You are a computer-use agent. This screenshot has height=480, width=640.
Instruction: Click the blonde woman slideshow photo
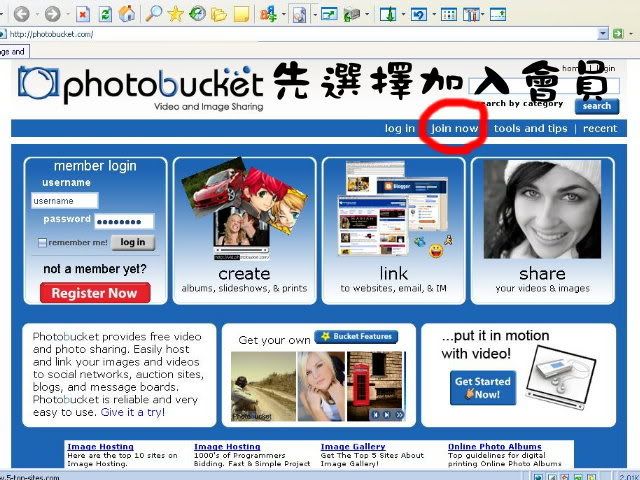coord(321,386)
